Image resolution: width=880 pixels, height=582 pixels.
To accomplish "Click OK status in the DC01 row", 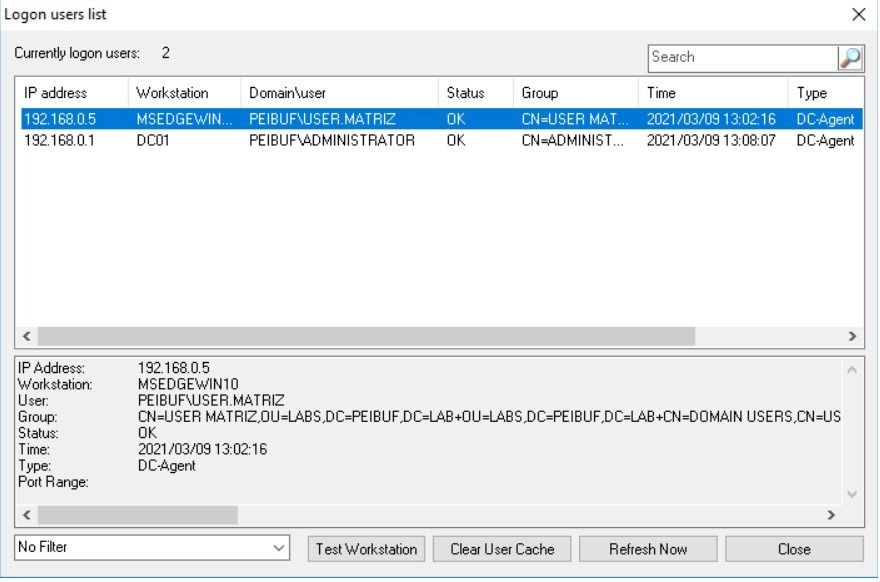I will pyautogui.click(x=456, y=140).
